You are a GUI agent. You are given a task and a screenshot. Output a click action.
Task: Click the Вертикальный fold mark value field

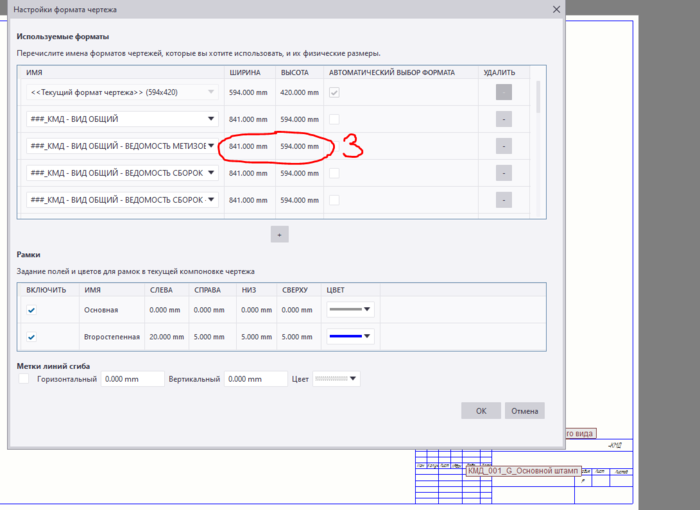(255, 379)
